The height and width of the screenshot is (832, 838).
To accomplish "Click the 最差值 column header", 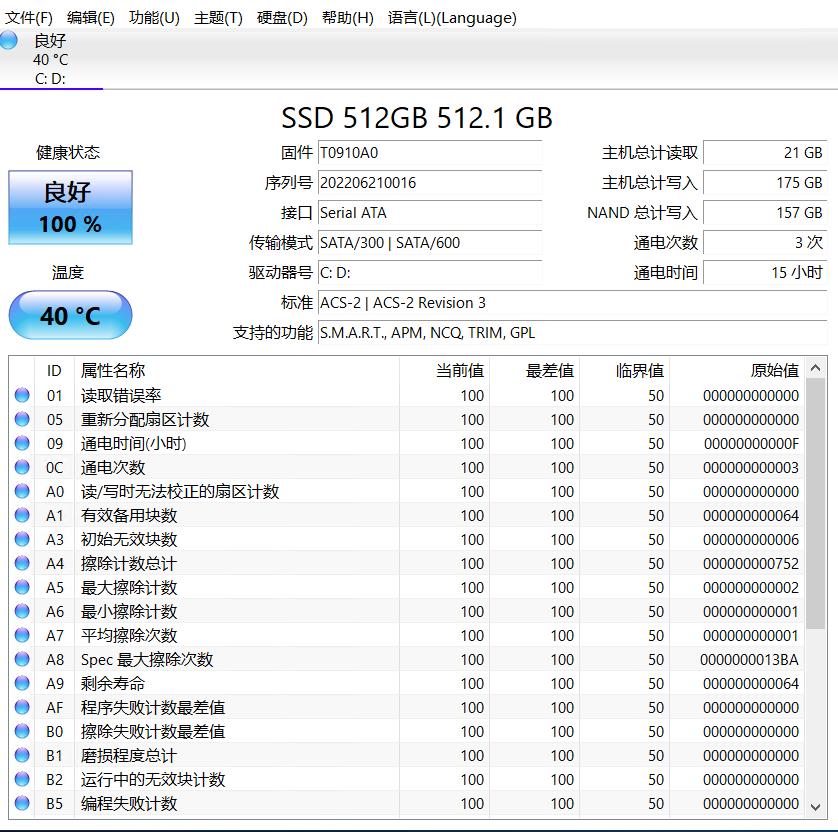I will tap(535, 370).
